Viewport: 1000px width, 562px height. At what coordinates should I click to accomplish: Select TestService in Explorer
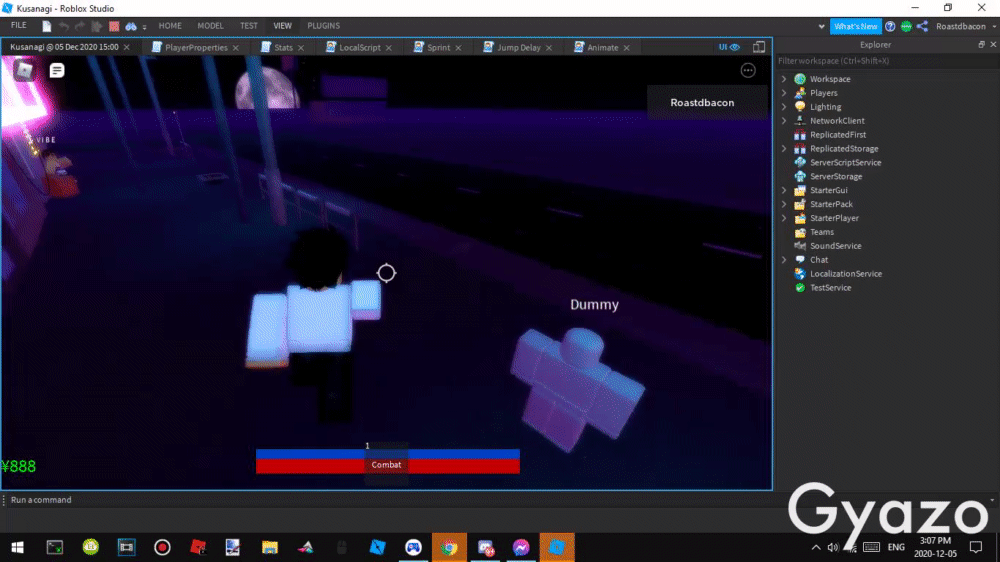(x=830, y=288)
